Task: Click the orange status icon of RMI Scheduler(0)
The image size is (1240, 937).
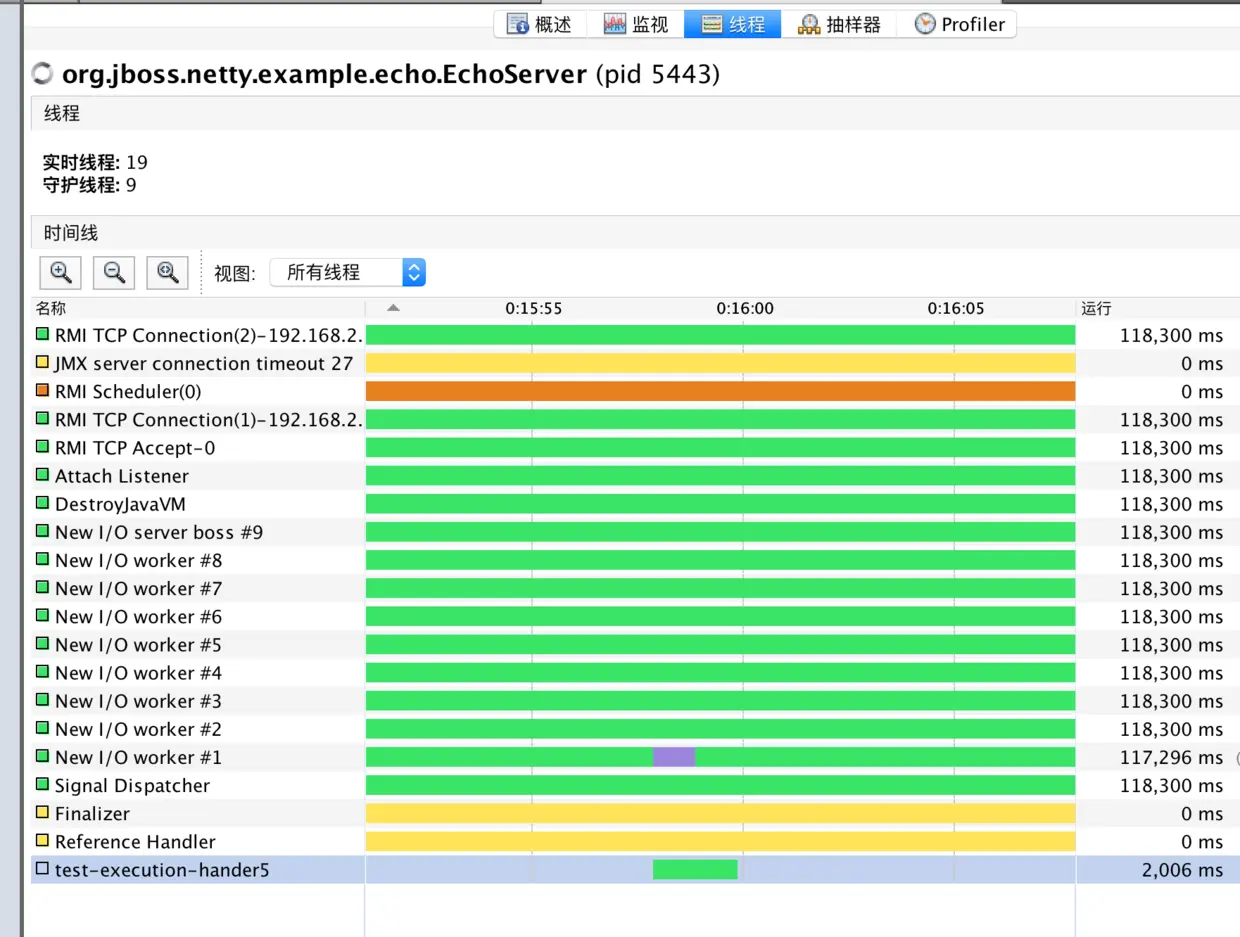Action: [x=42, y=391]
